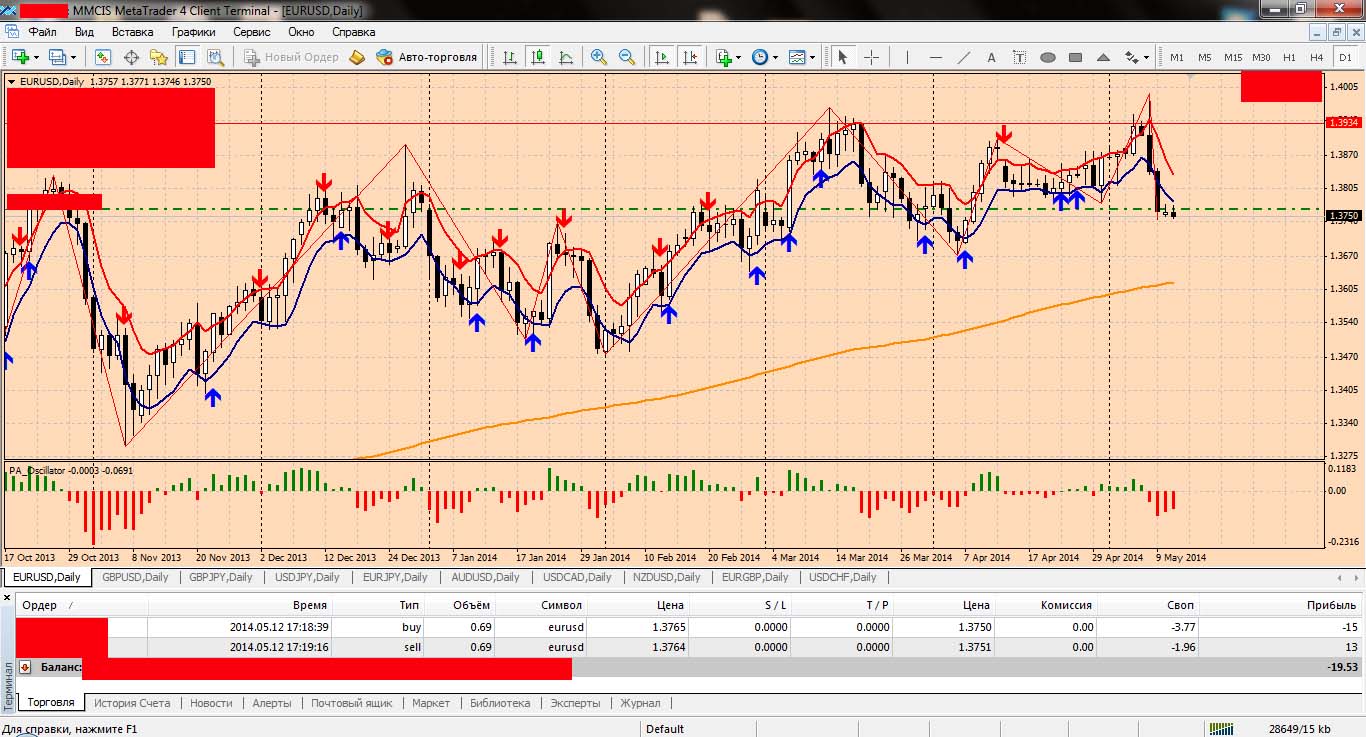Select the crosshair cursor tool

(871, 57)
